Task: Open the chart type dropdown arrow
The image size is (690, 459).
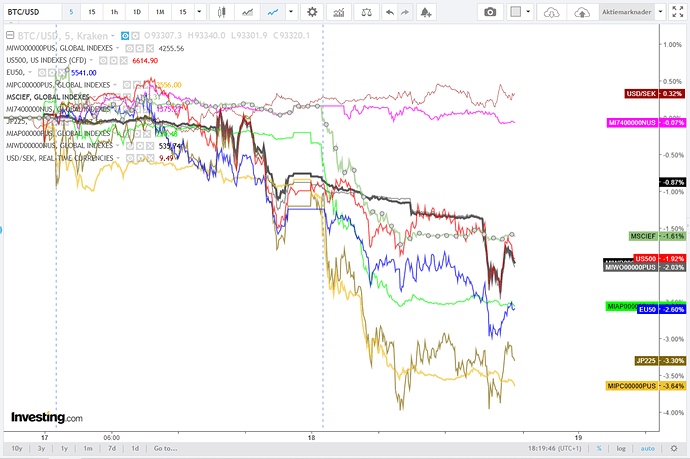Action: click(x=291, y=12)
